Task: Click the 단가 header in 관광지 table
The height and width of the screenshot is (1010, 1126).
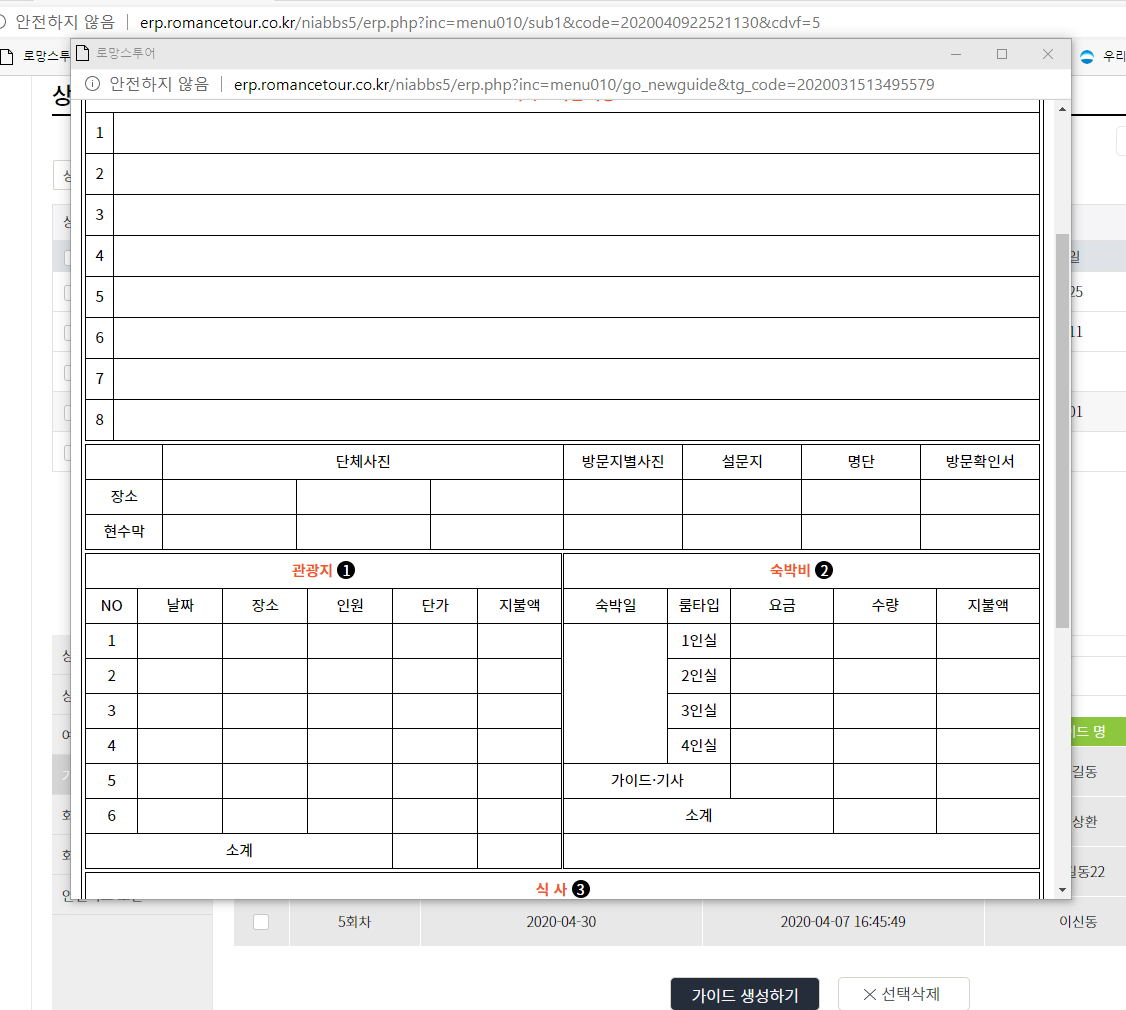Action: pyautogui.click(x=435, y=606)
